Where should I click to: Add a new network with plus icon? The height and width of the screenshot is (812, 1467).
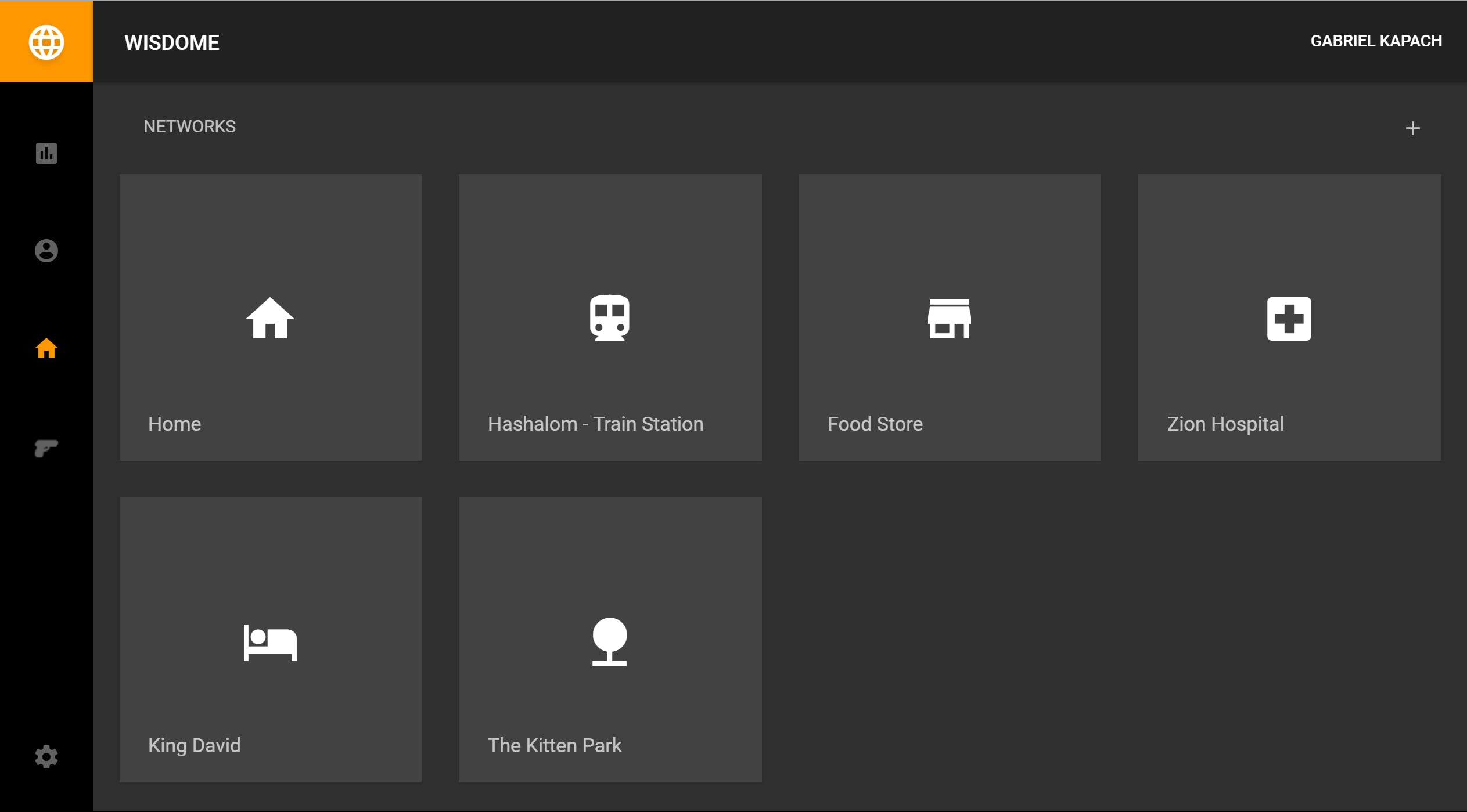point(1412,128)
